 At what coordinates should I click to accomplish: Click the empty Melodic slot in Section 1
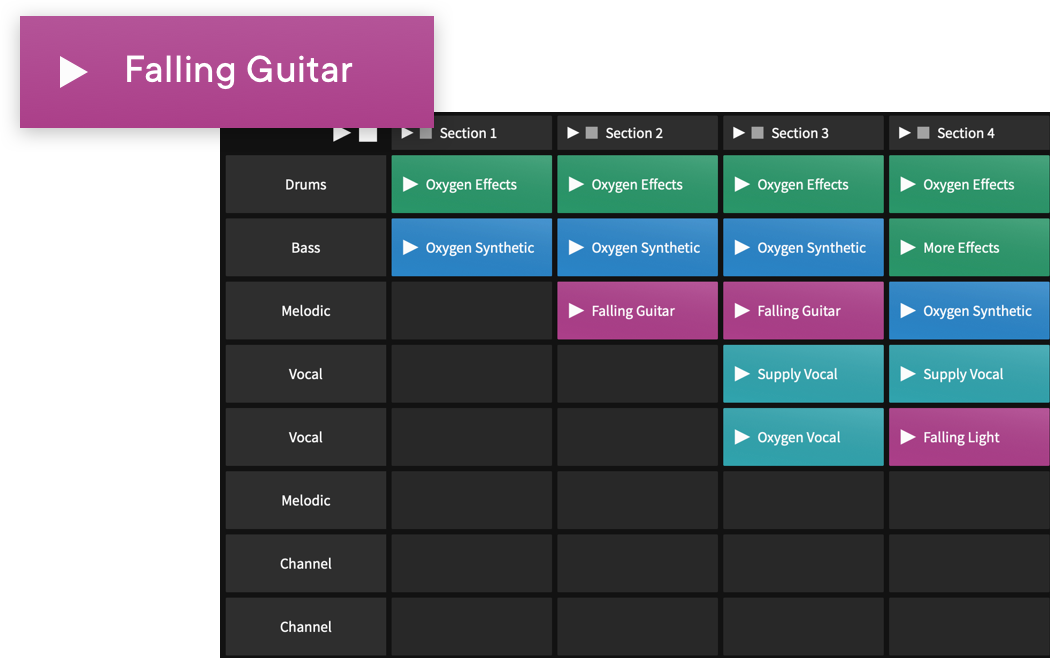pyautogui.click(x=471, y=311)
